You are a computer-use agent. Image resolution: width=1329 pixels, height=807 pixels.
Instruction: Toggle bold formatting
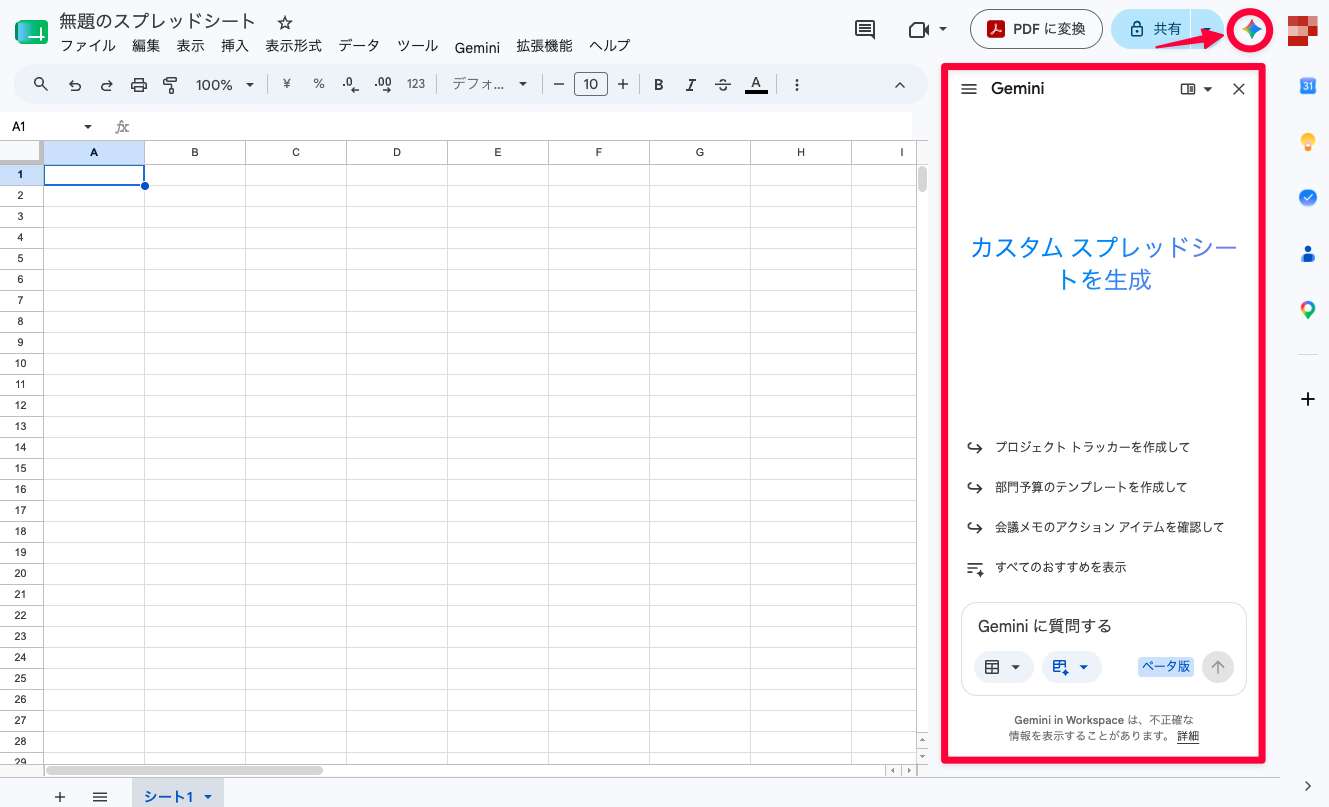point(659,85)
